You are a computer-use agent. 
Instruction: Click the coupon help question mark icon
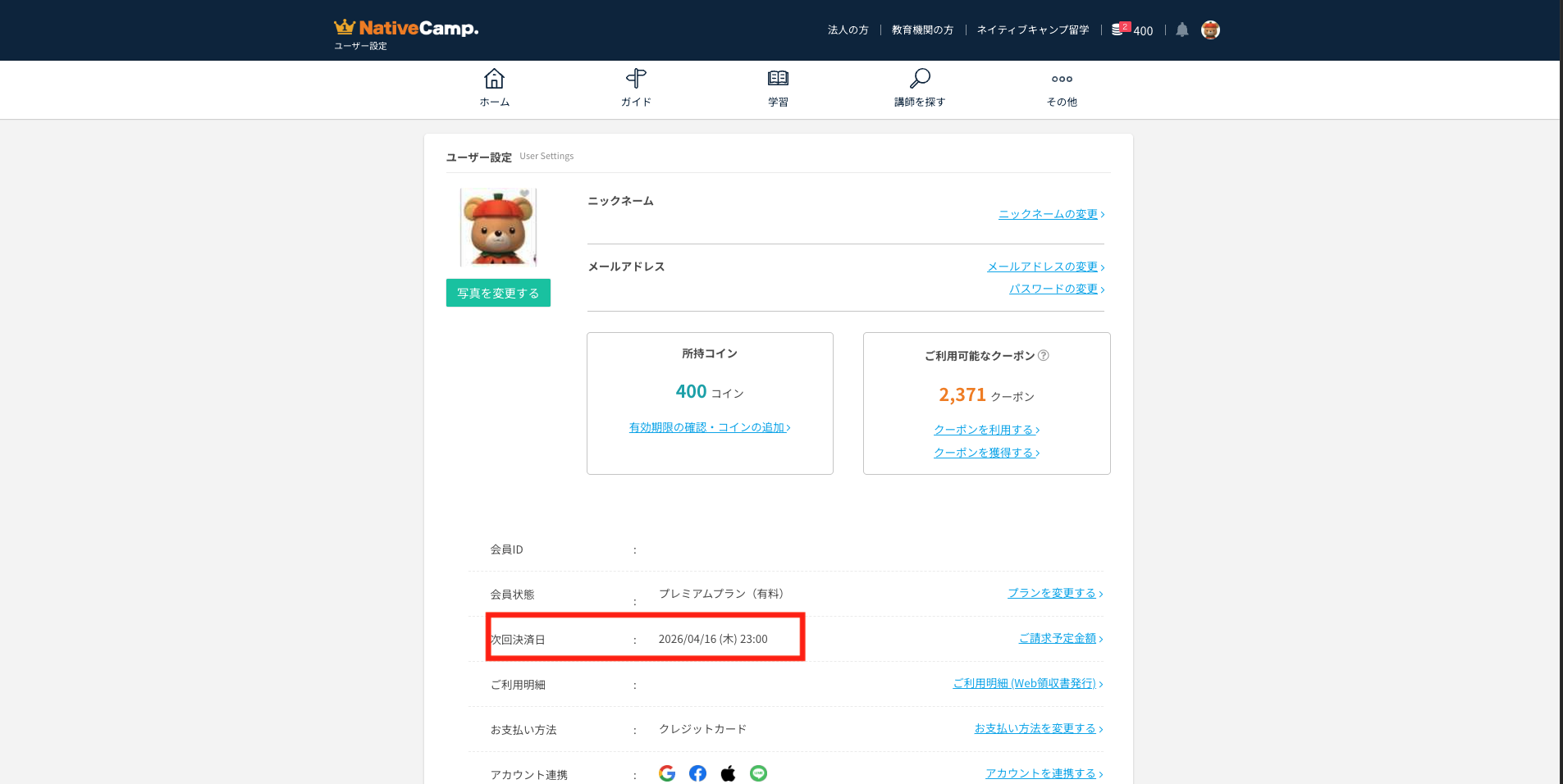coord(1044,356)
